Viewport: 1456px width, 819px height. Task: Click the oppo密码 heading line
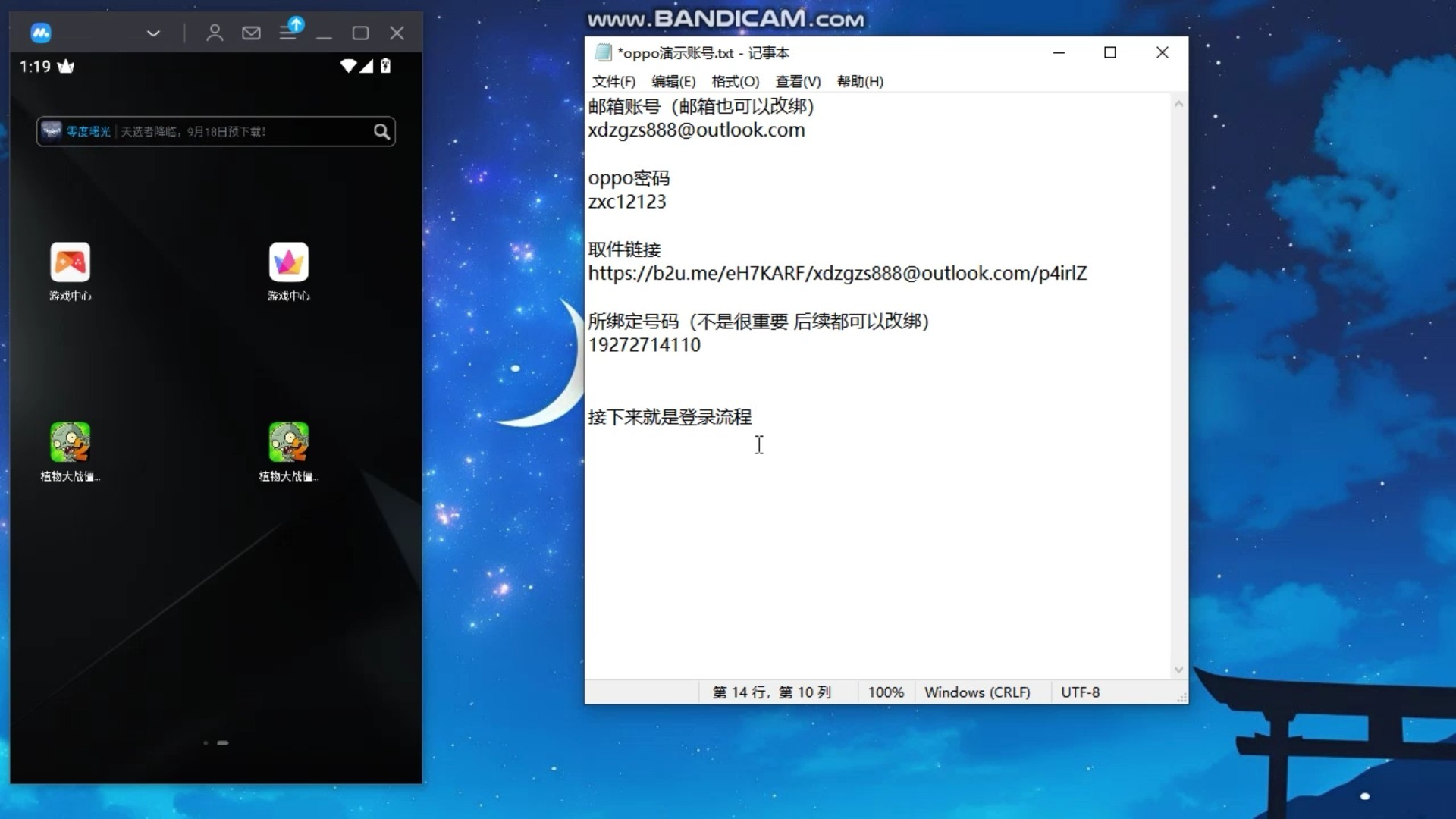(x=629, y=179)
